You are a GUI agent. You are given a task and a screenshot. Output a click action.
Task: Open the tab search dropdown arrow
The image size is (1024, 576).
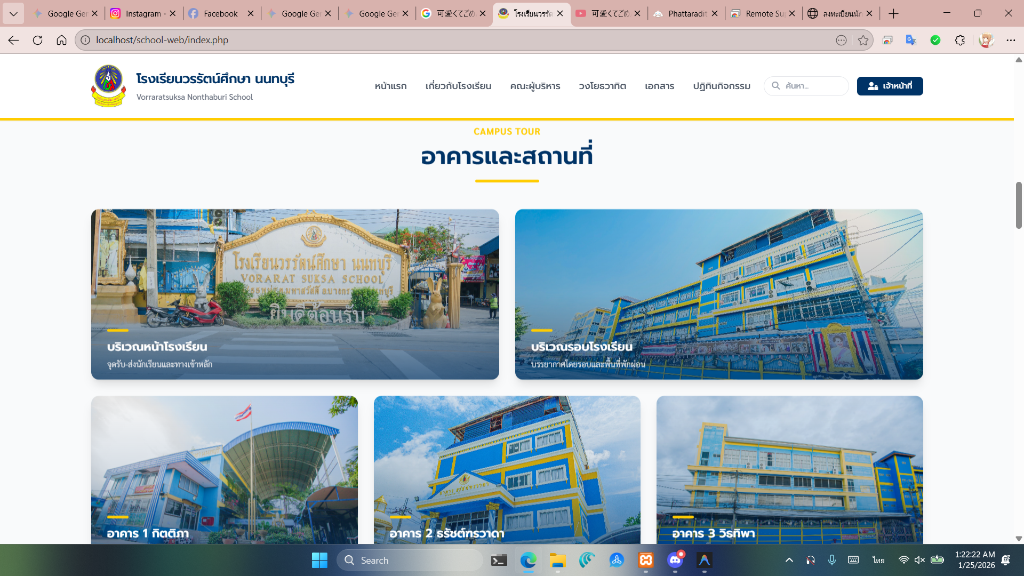(x=11, y=14)
